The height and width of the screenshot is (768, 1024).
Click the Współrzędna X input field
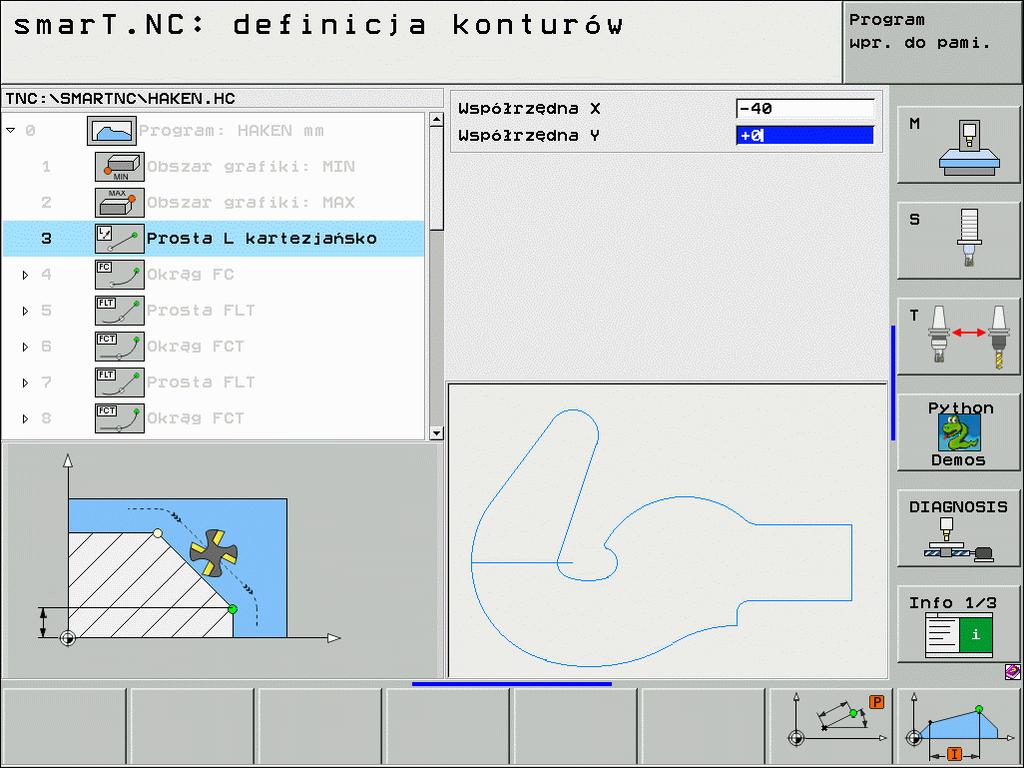pos(805,108)
